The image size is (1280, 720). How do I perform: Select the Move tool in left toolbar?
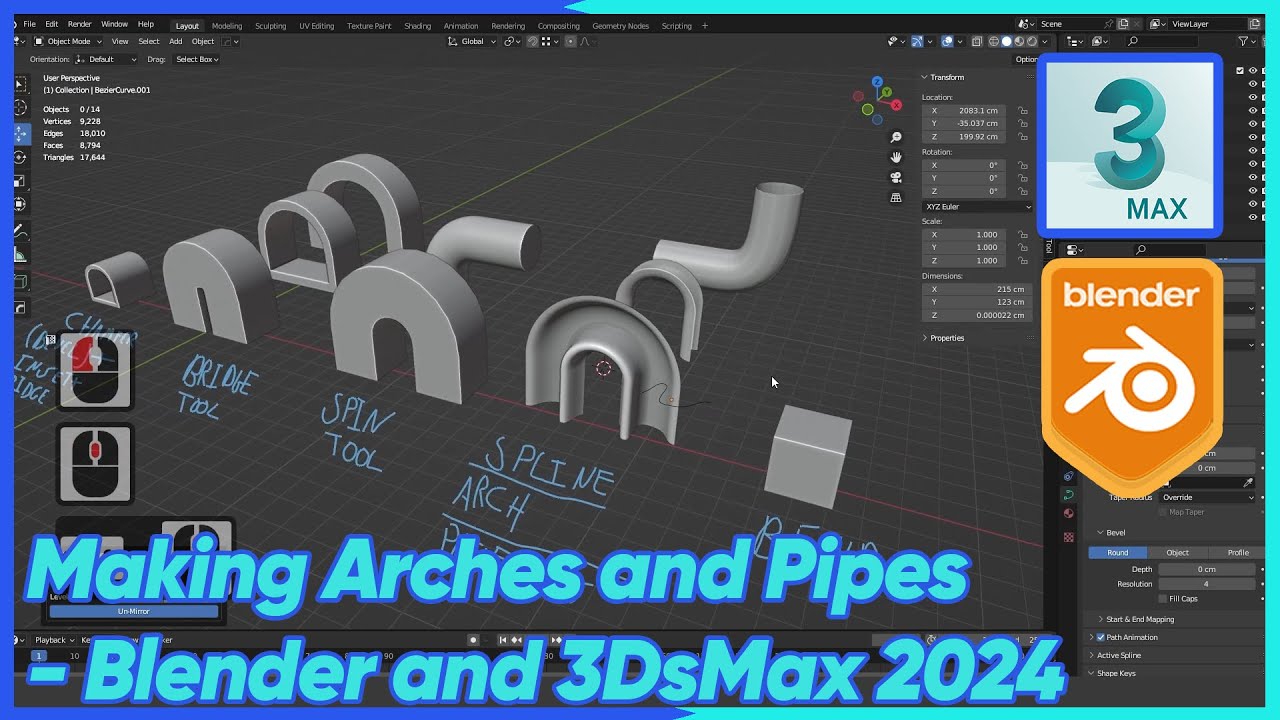click(x=20, y=132)
